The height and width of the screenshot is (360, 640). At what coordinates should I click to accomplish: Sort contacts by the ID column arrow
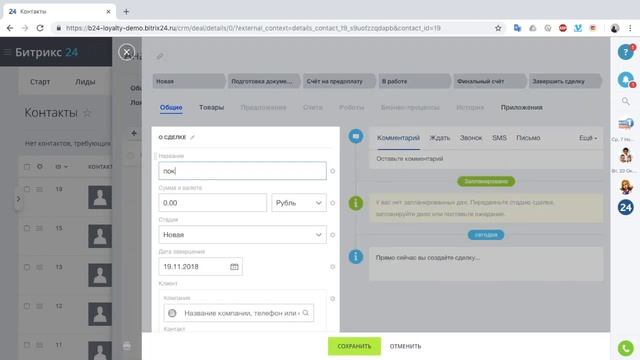click(x=66, y=167)
